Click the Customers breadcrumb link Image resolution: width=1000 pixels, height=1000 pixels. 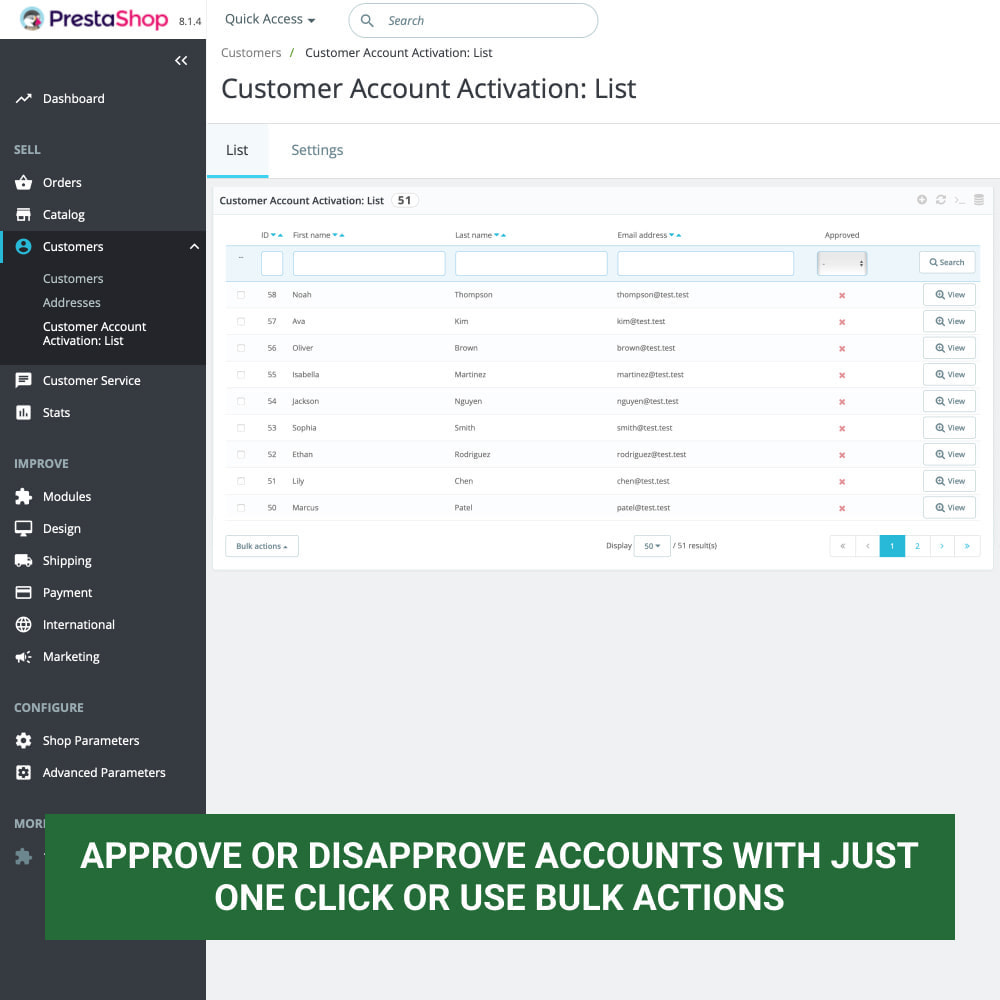(x=251, y=52)
